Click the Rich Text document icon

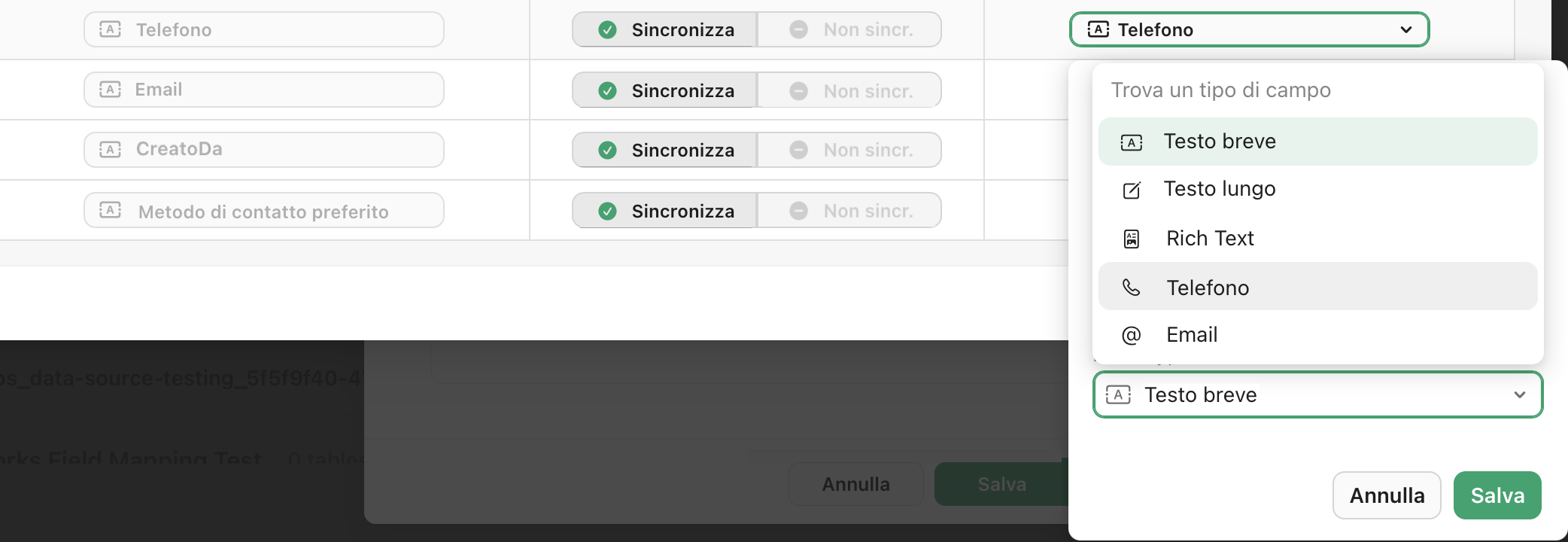[x=1131, y=238]
